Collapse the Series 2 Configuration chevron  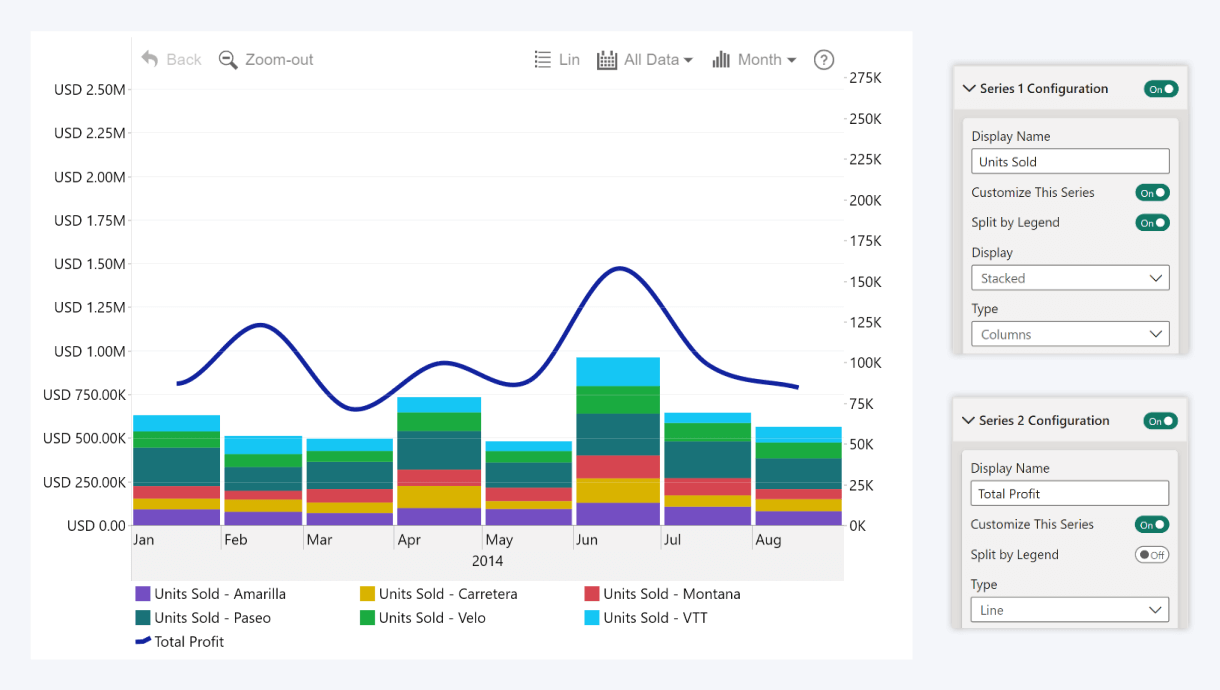click(968, 421)
